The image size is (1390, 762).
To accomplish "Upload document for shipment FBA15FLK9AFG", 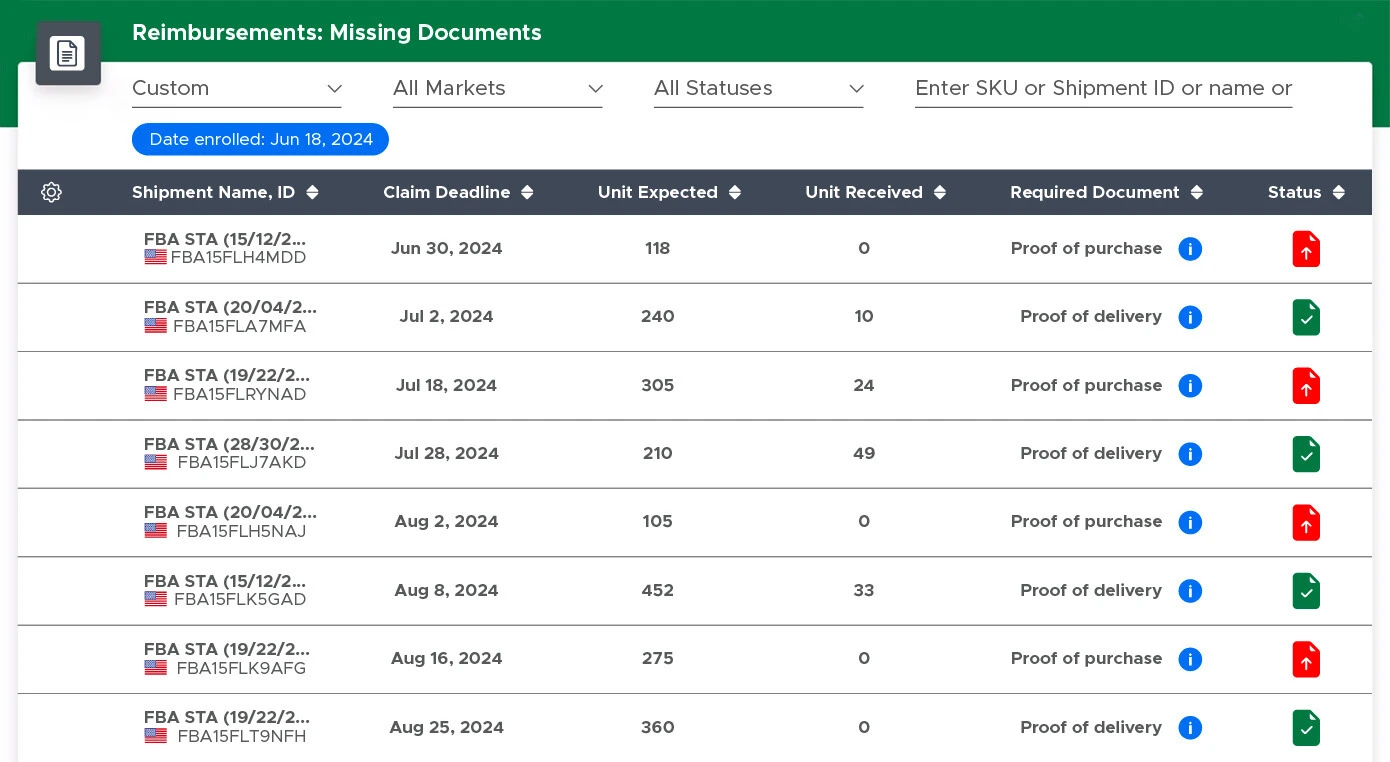I will pos(1306,659).
